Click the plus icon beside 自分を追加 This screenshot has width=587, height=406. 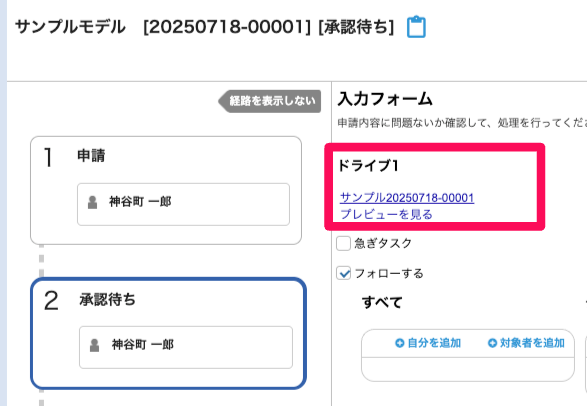(399, 343)
